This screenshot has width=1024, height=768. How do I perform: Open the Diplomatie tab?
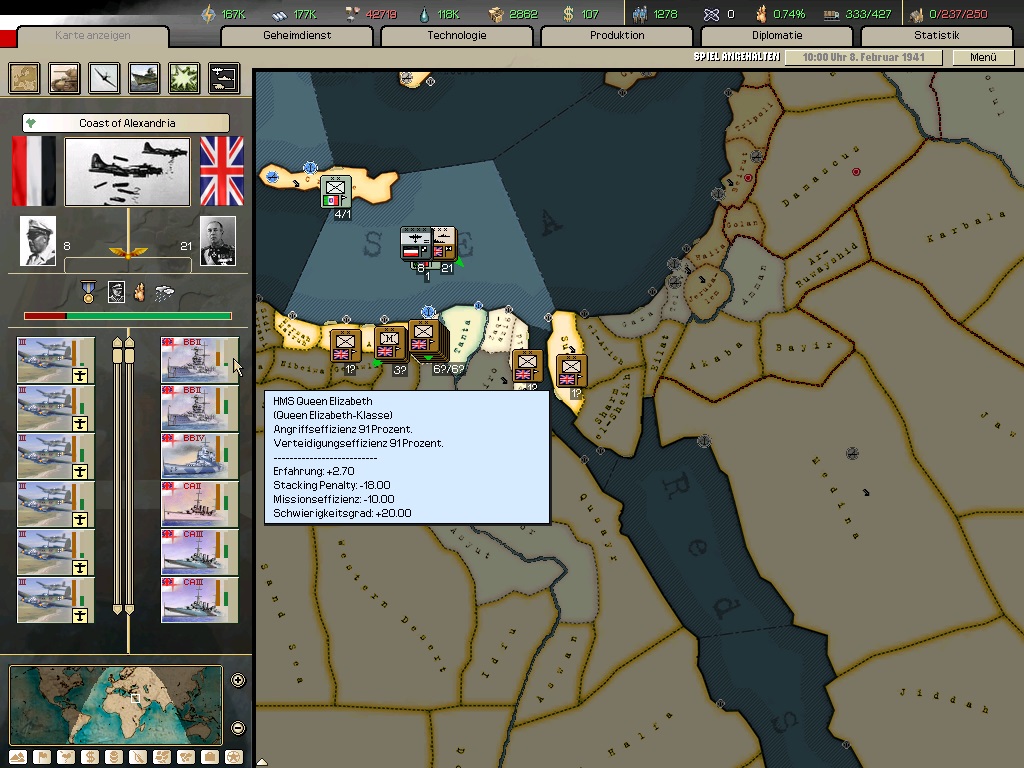coord(777,35)
